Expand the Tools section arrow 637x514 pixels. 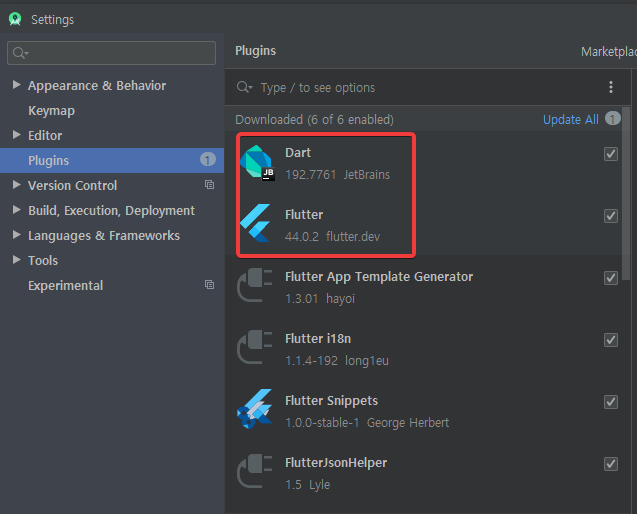pos(17,260)
